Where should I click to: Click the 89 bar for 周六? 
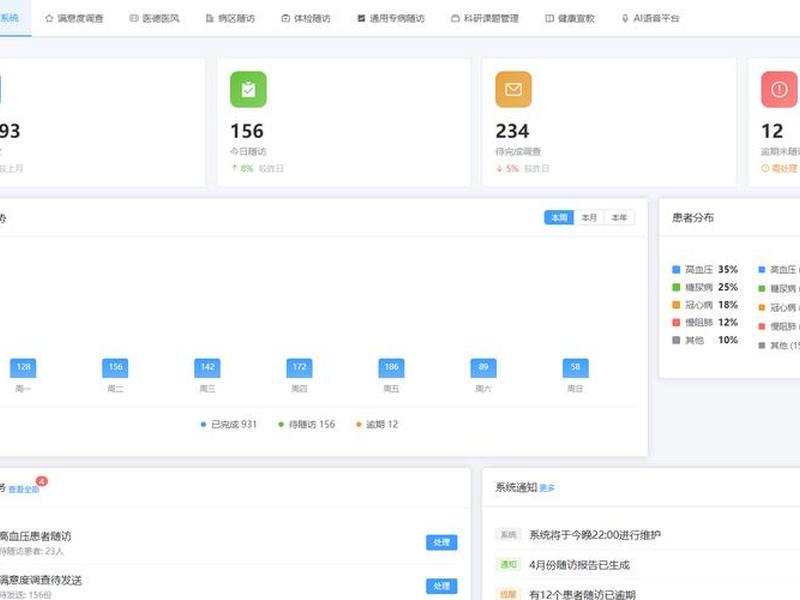483,367
